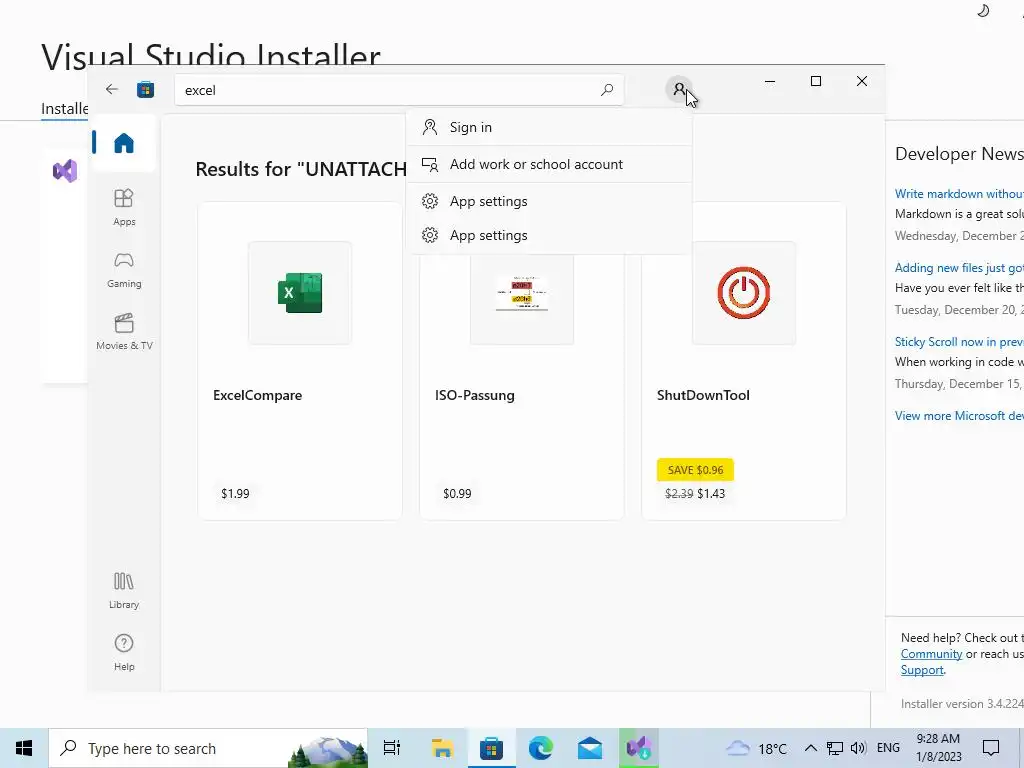Expand hidden system tray icons chevron

click(x=810, y=748)
